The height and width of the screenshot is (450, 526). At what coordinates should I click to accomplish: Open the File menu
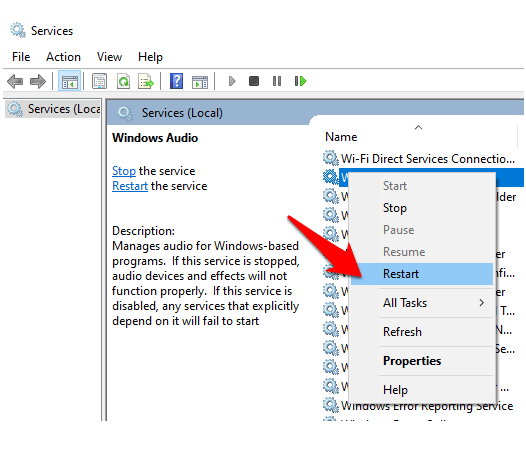click(x=21, y=57)
